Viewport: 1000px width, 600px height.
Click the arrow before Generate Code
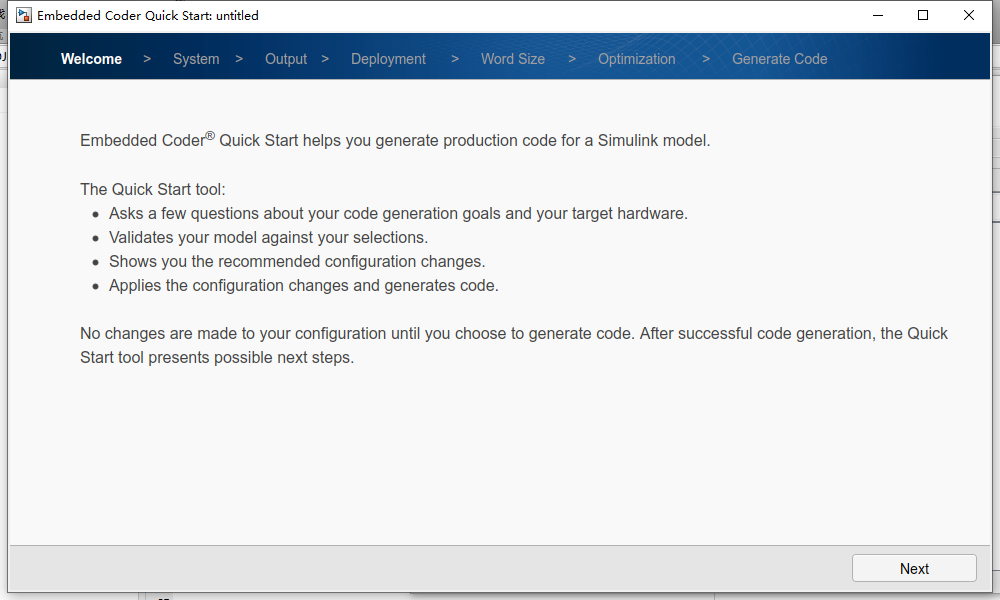pyautogui.click(x=706, y=59)
